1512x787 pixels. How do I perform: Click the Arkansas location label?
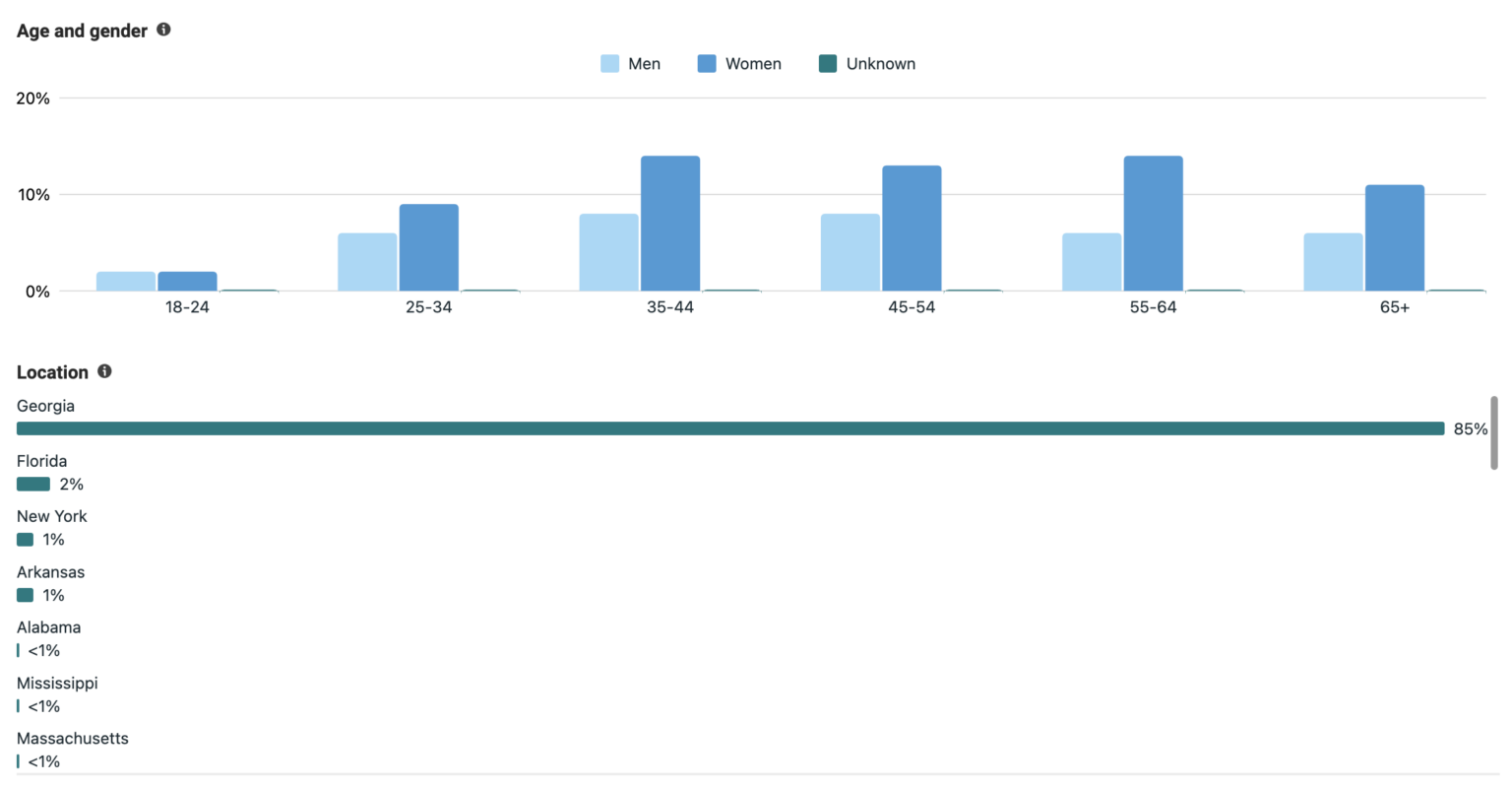[x=50, y=571]
